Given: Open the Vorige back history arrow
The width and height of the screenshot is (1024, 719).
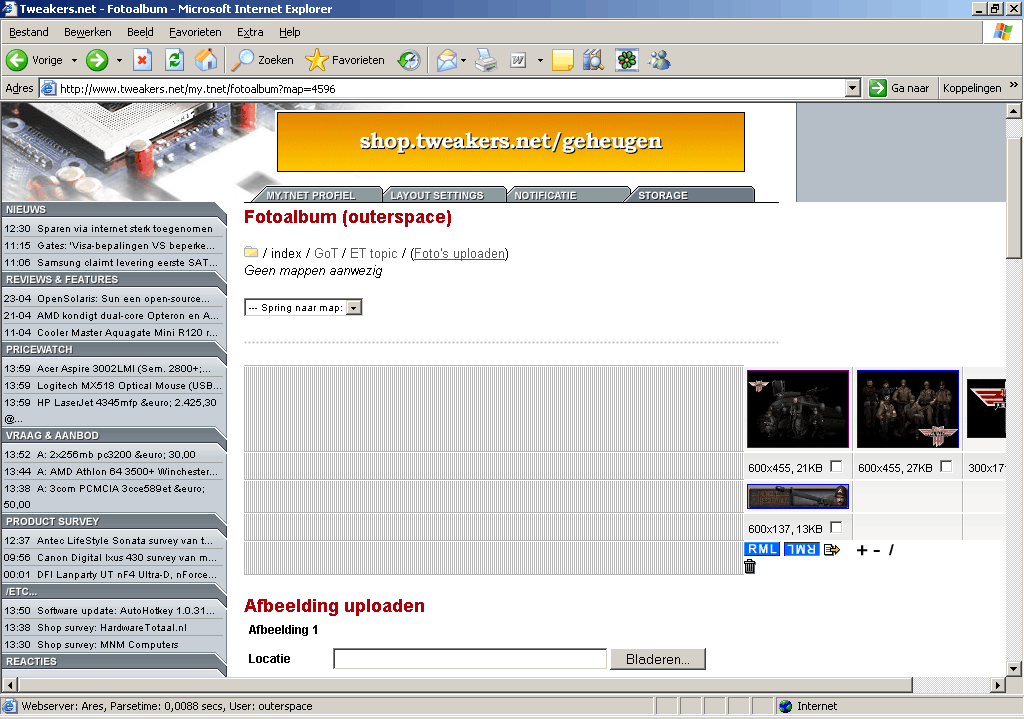Looking at the screenshot, I should coord(74,60).
